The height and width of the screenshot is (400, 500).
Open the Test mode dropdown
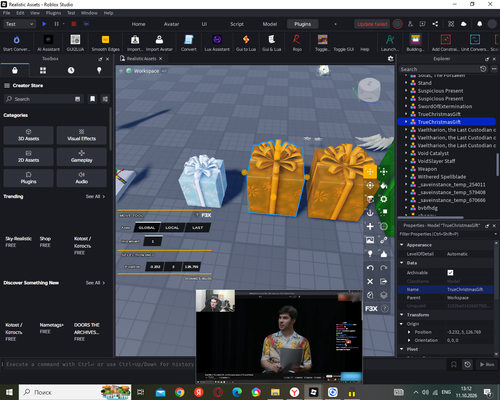(x=19, y=24)
